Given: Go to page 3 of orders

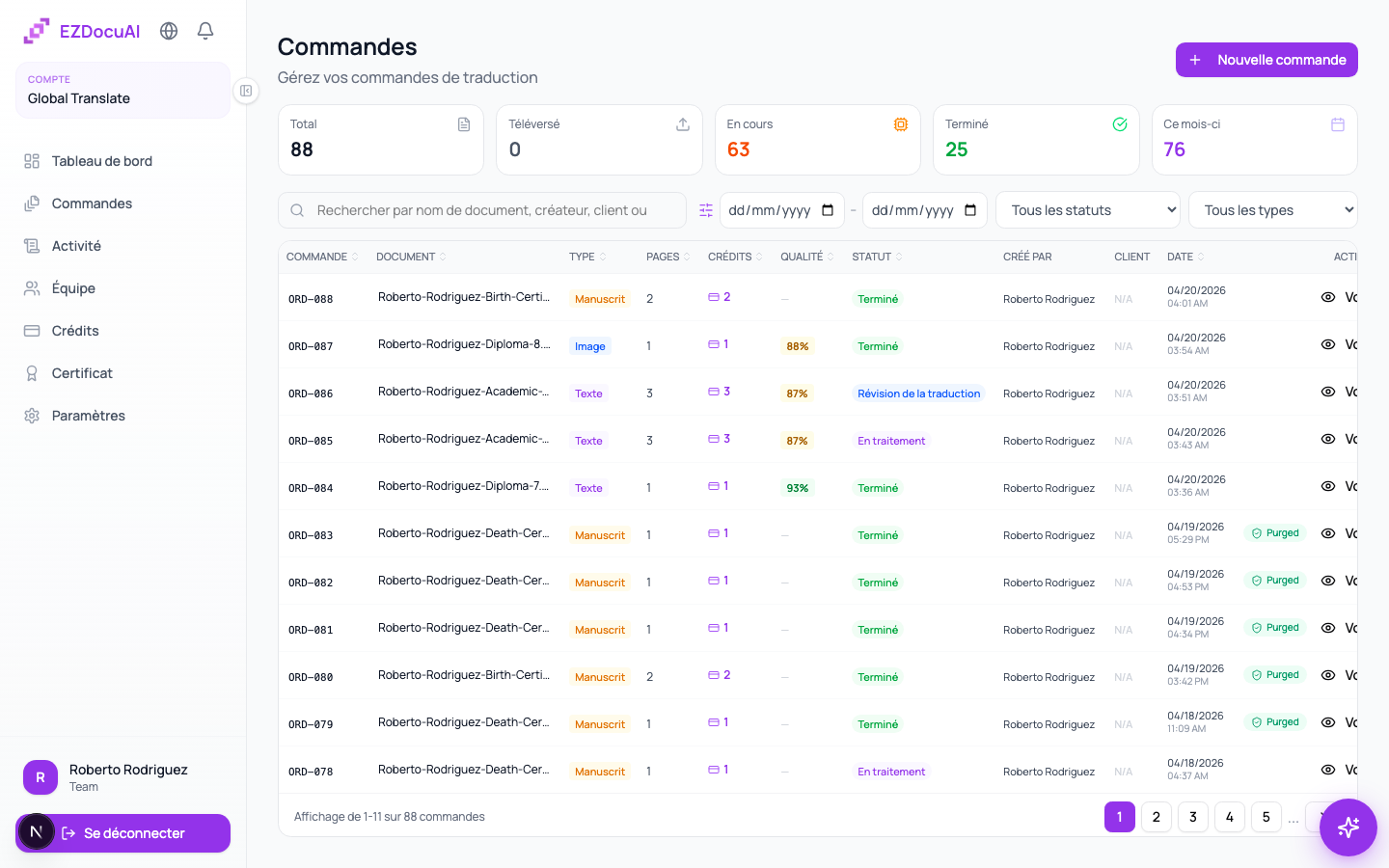Looking at the screenshot, I should [1193, 817].
